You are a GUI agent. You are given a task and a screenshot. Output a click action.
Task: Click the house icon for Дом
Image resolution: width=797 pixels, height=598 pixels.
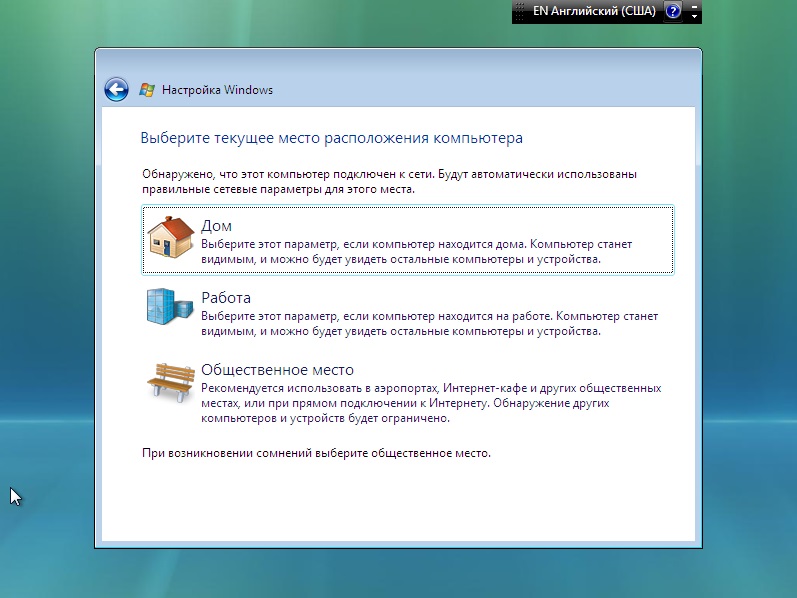pyautogui.click(x=170, y=237)
